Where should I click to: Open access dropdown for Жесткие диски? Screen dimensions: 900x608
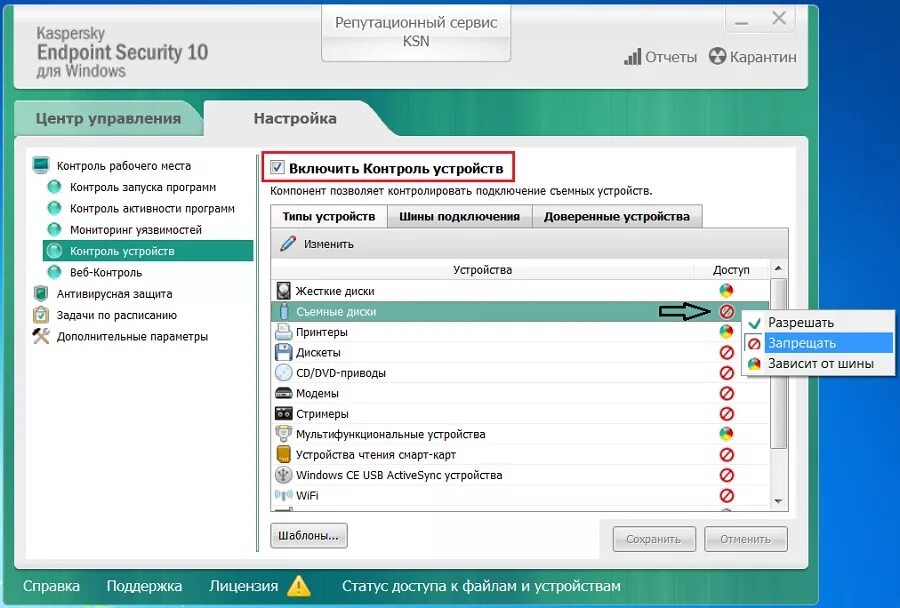coord(726,291)
